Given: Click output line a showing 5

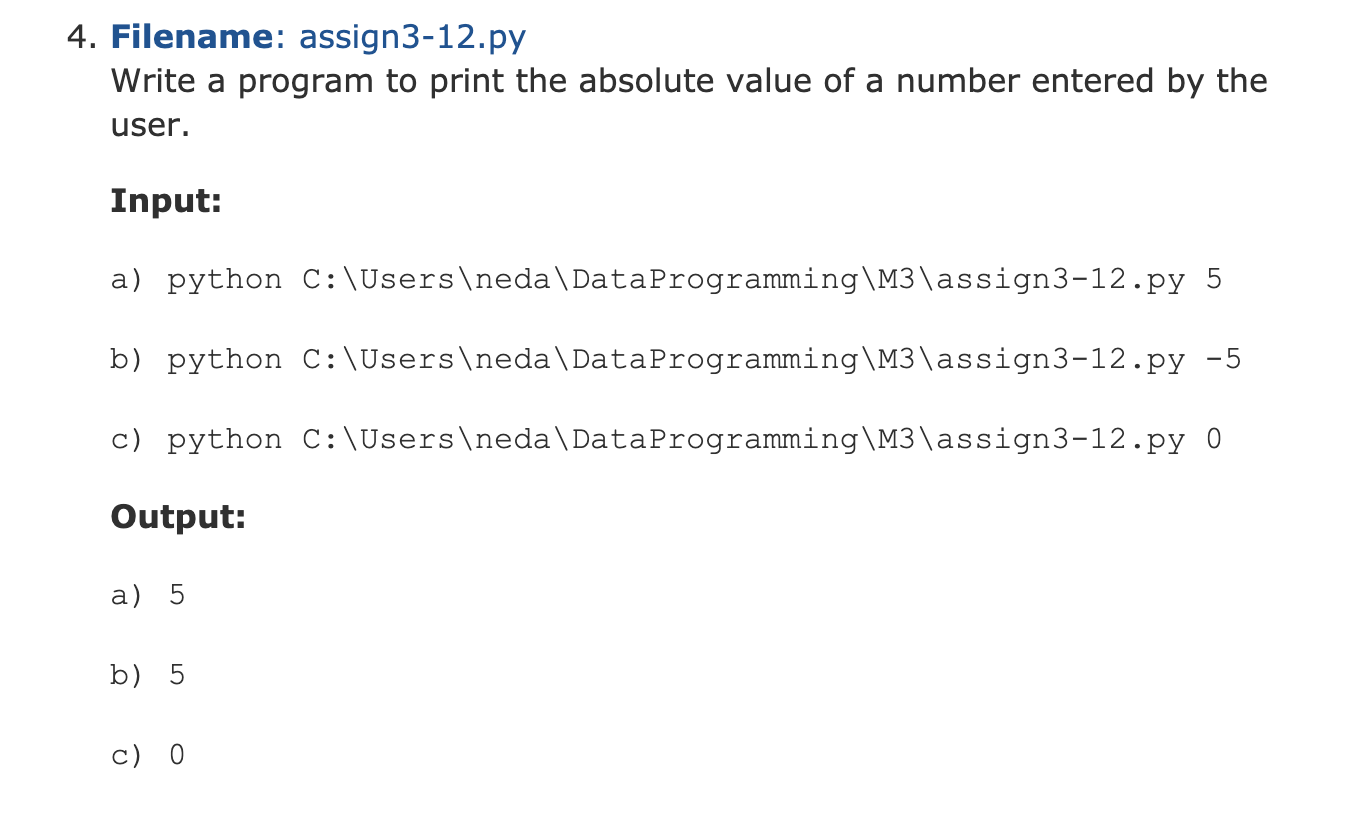Looking at the screenshot, I should pyautogui.click(x=148, y=596).
